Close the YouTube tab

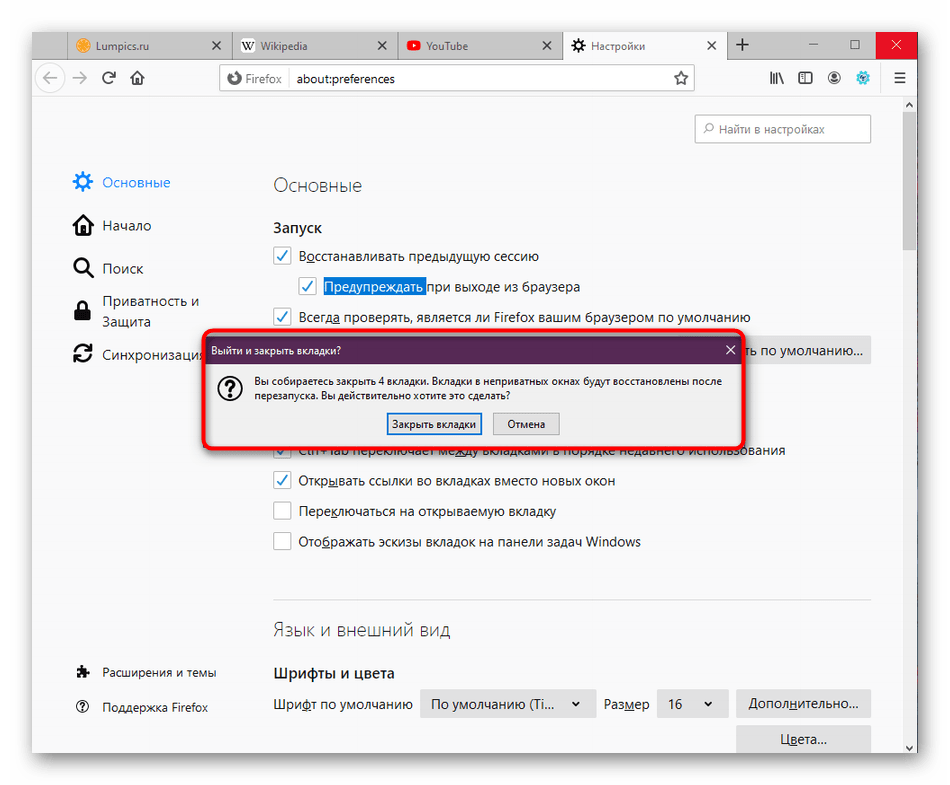(546, 46)
